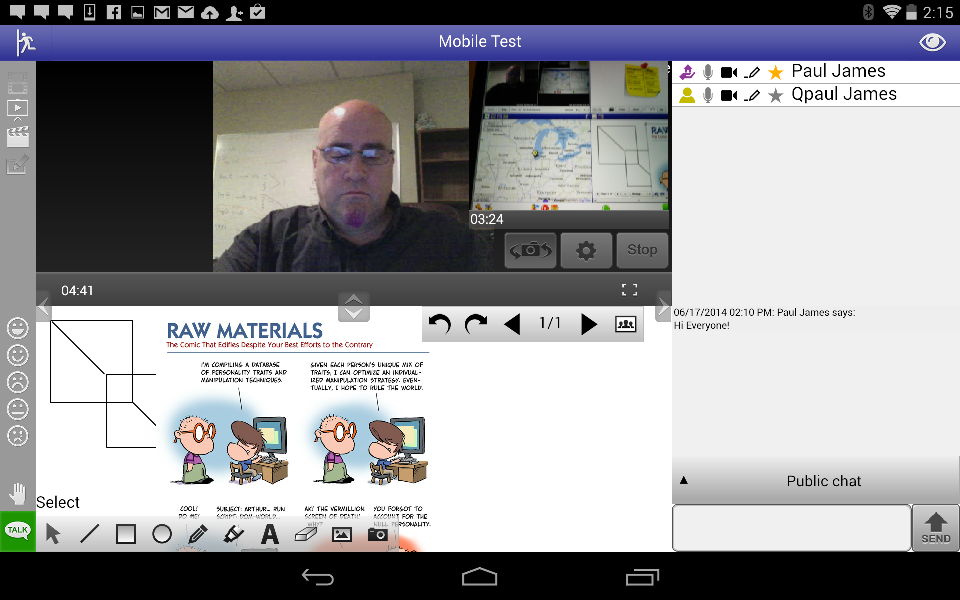Undo last whiteboard action
Viewport: 960px width, 600px height.
[x=440, y=324]
